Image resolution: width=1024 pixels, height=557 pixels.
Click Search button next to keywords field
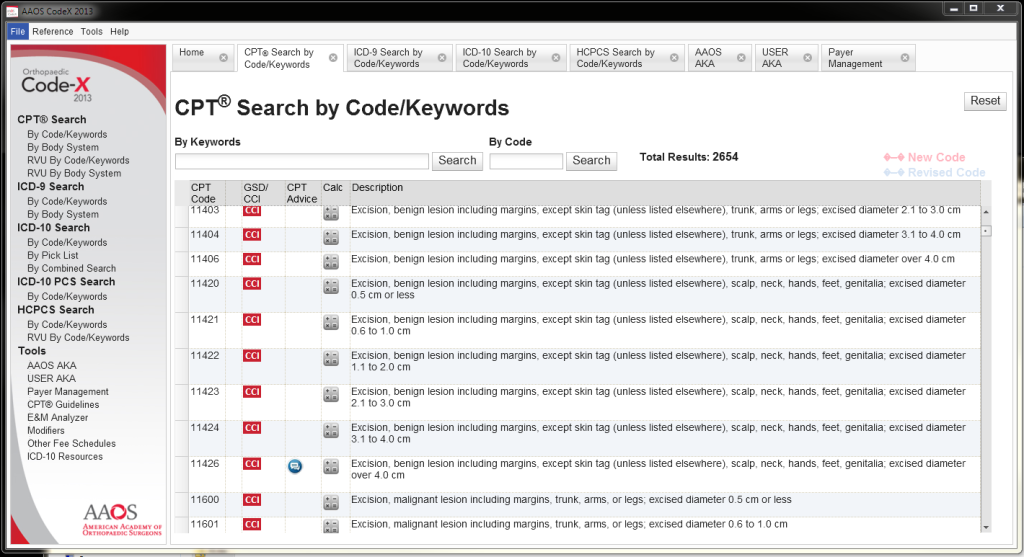tap(457, 161)
